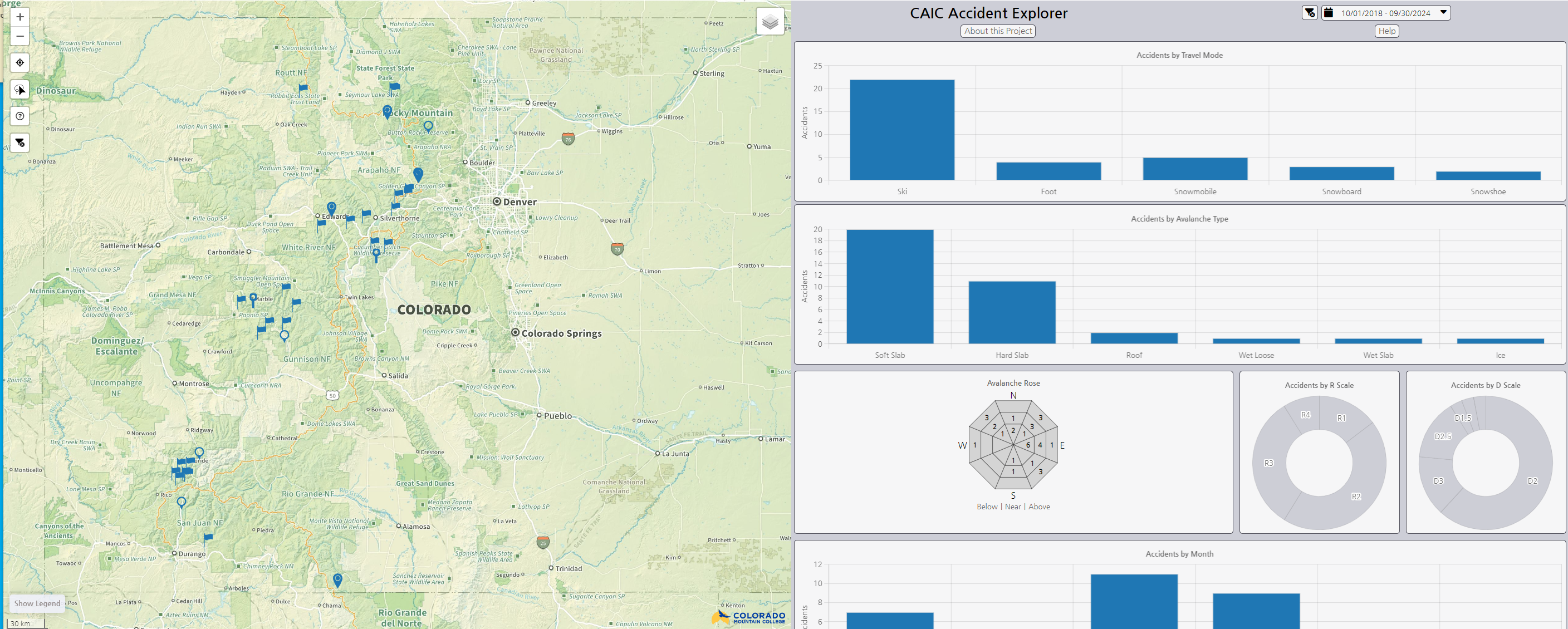Select the geolocate tool on the map sidebar
This screenshot has width=1568, height=629.
click(x=19, y=63)
